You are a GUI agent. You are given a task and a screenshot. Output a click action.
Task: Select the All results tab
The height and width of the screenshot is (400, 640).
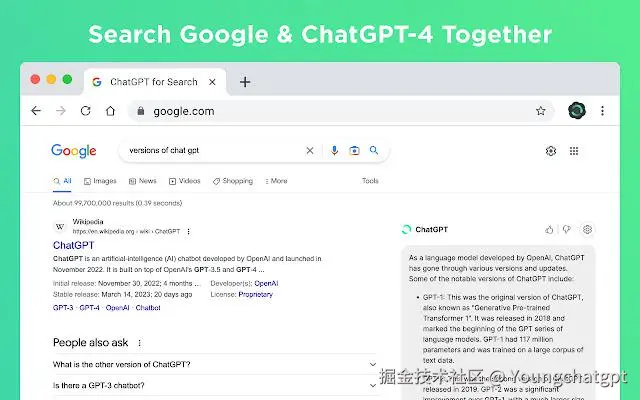point(62,181)
